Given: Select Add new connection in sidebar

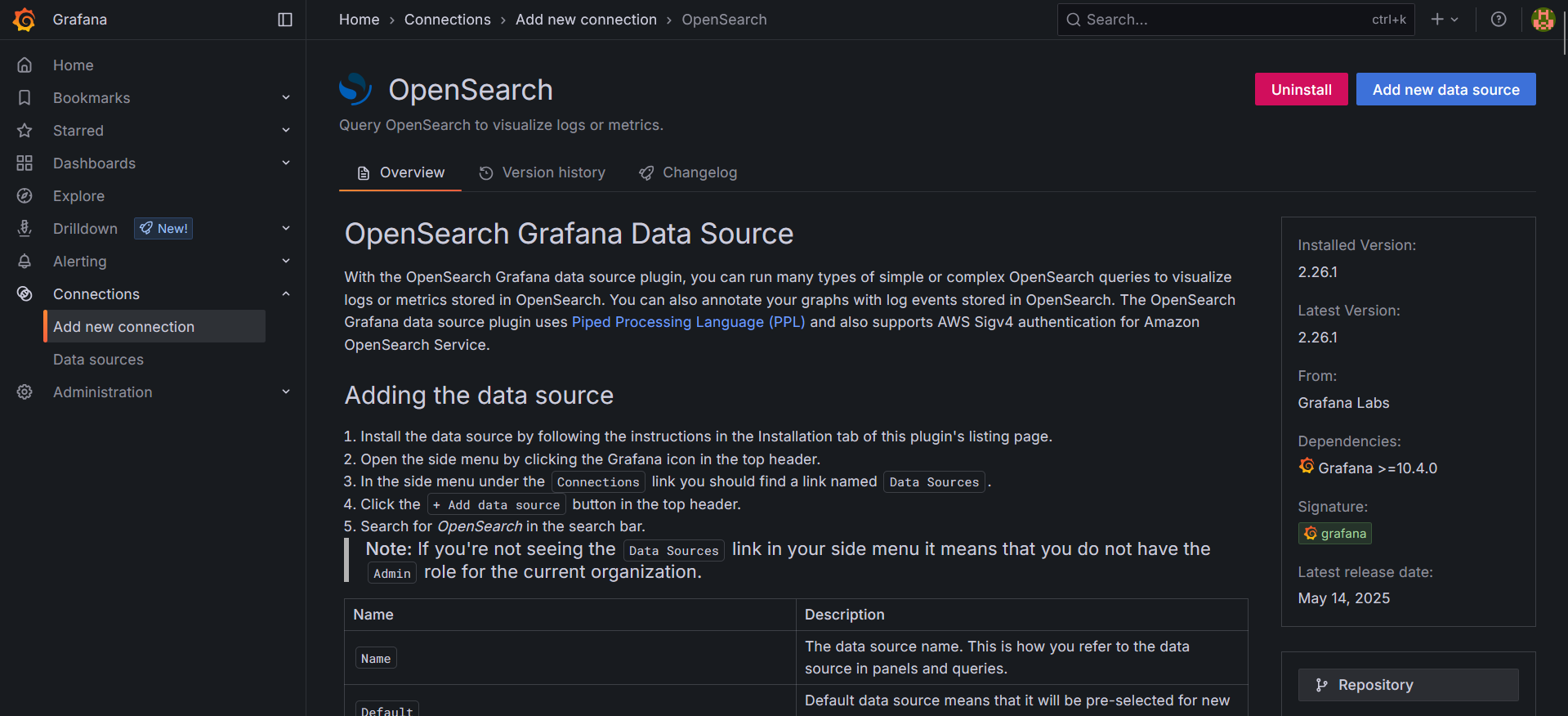Looking at the screenshot, I should 154,326.
